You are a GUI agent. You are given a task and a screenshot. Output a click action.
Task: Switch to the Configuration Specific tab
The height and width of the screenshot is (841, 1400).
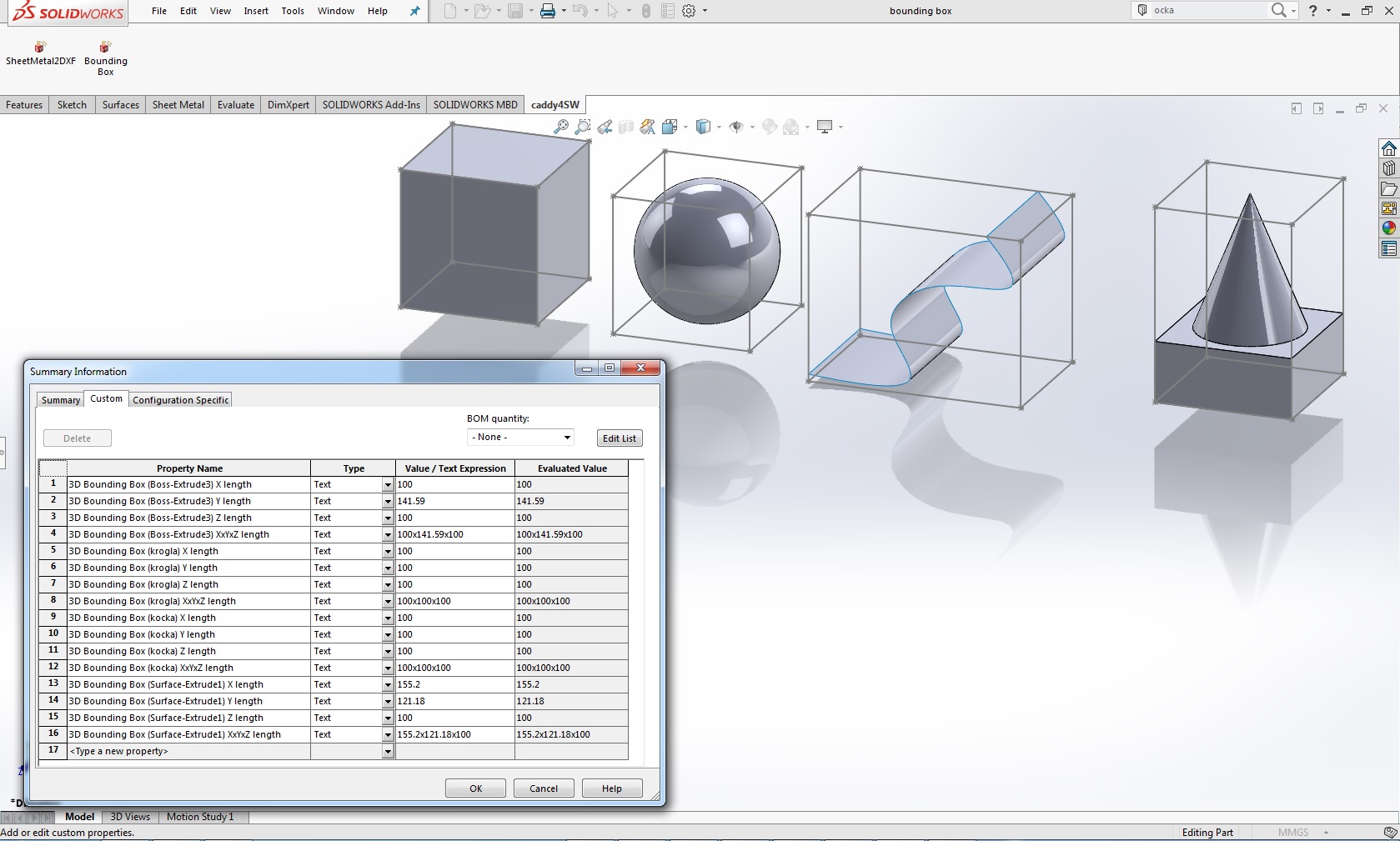pos(180,400)
